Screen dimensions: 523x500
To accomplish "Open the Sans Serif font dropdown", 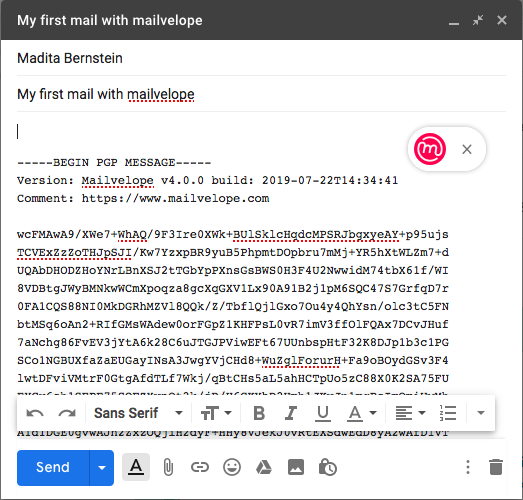I will pos(138,413).
